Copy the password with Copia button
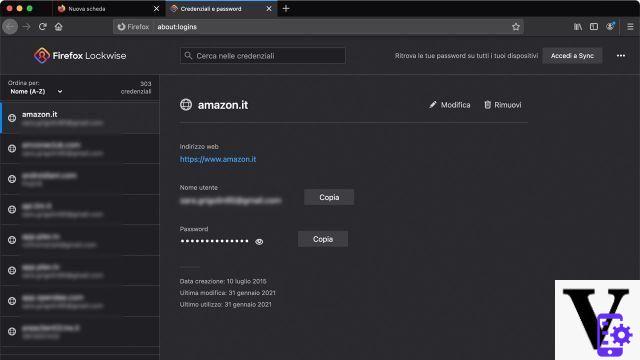Image resolution: width=640 pixels, height=360 pixels. pyautogui.click(x=323, y=239)
